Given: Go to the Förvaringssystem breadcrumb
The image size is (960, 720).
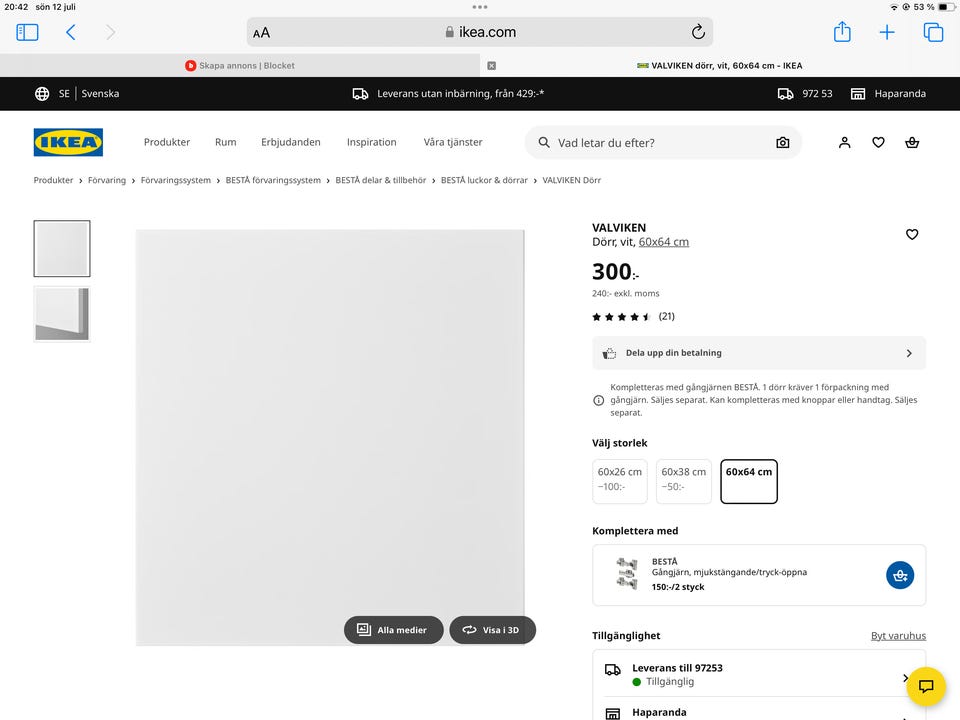Looking at the screenshot, I should 176,180.
